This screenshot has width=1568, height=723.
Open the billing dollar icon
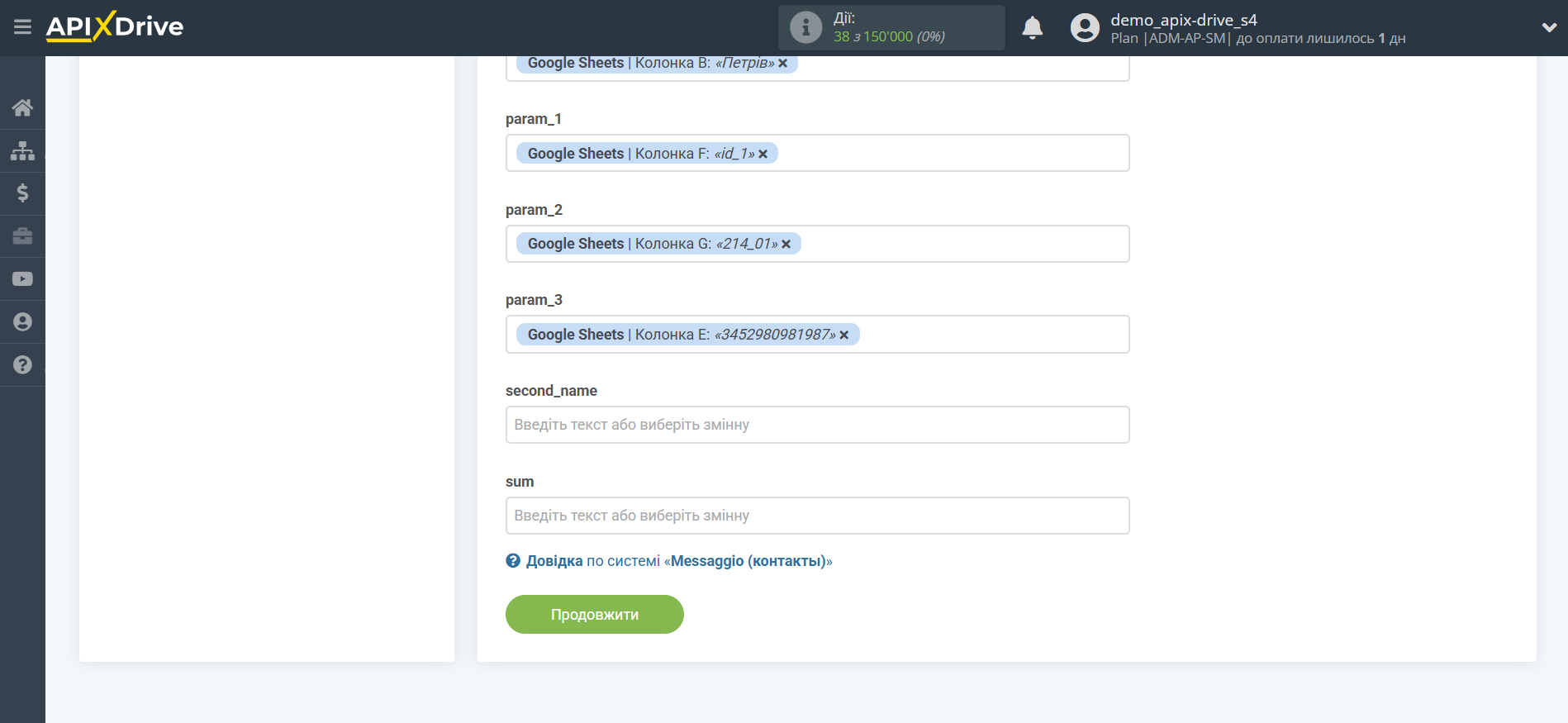point(22,193)
